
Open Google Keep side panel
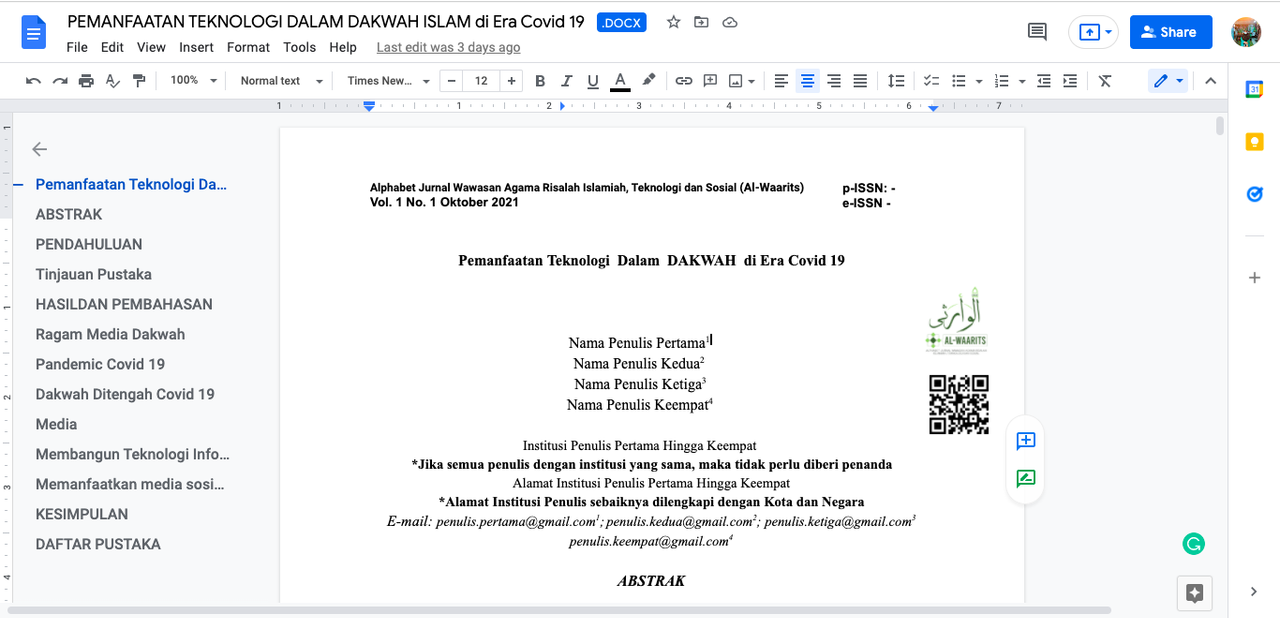coord(1254,142)
